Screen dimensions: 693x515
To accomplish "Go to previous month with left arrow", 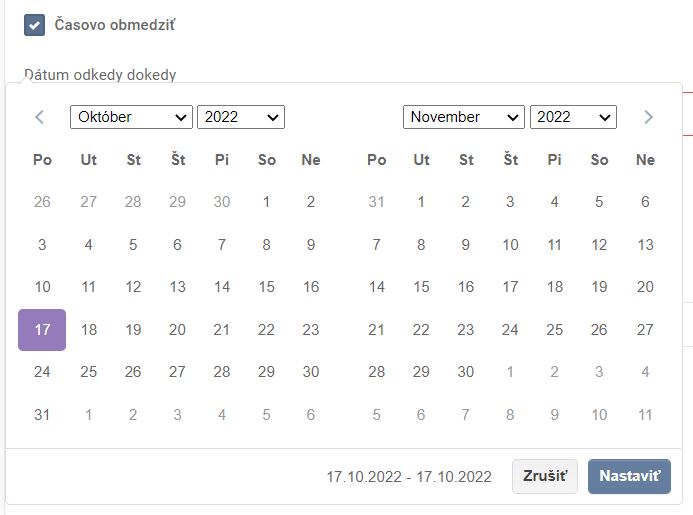I will click(40, 117).
